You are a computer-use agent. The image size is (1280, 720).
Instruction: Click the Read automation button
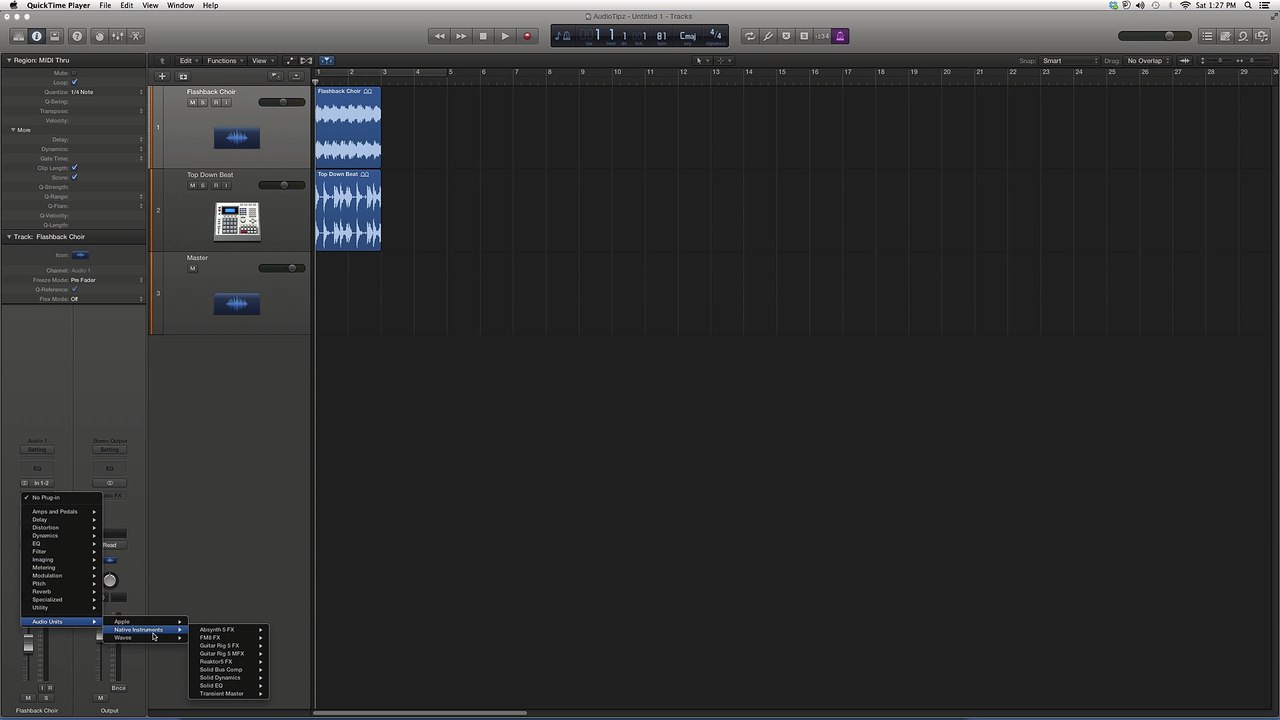110,545
